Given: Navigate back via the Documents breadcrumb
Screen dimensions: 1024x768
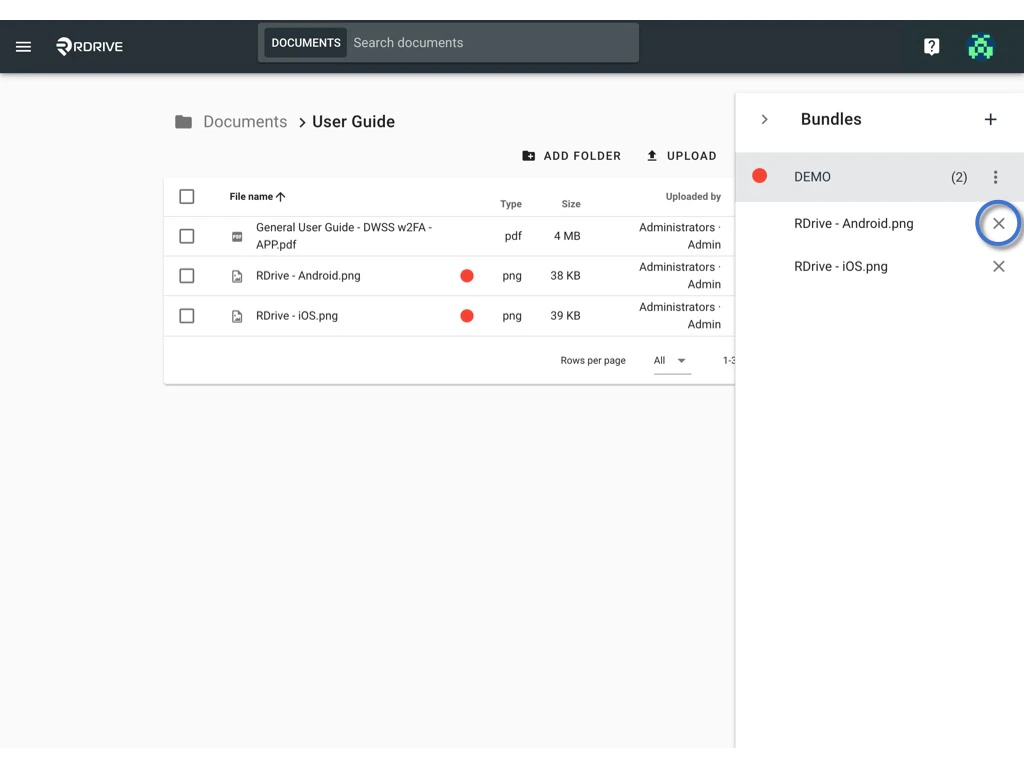Looking at the screenshot, I should 245,121.
